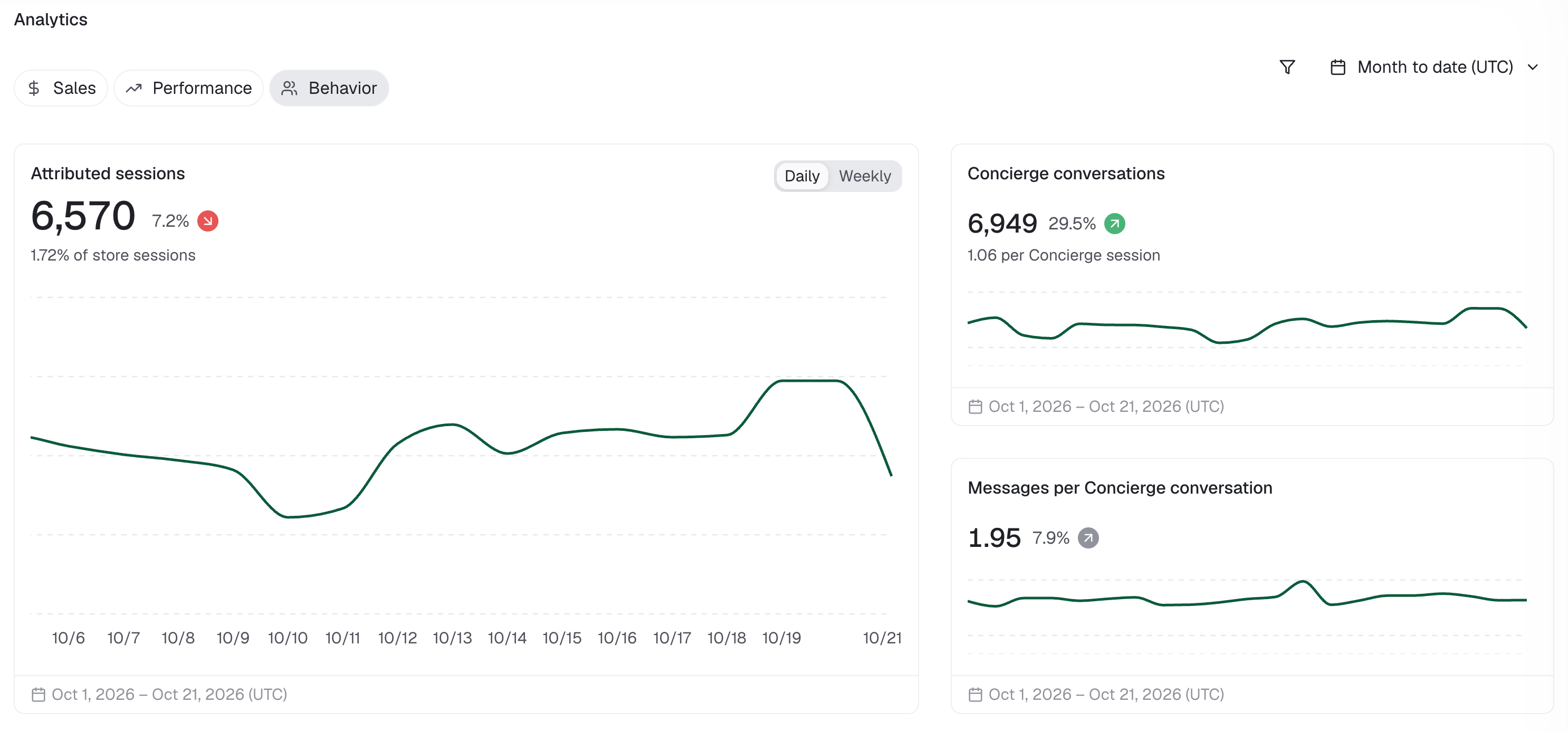Select the Behavior tab
Image resolution: width=1568 pixels, height=732 pixels.
tap(329, 88)
